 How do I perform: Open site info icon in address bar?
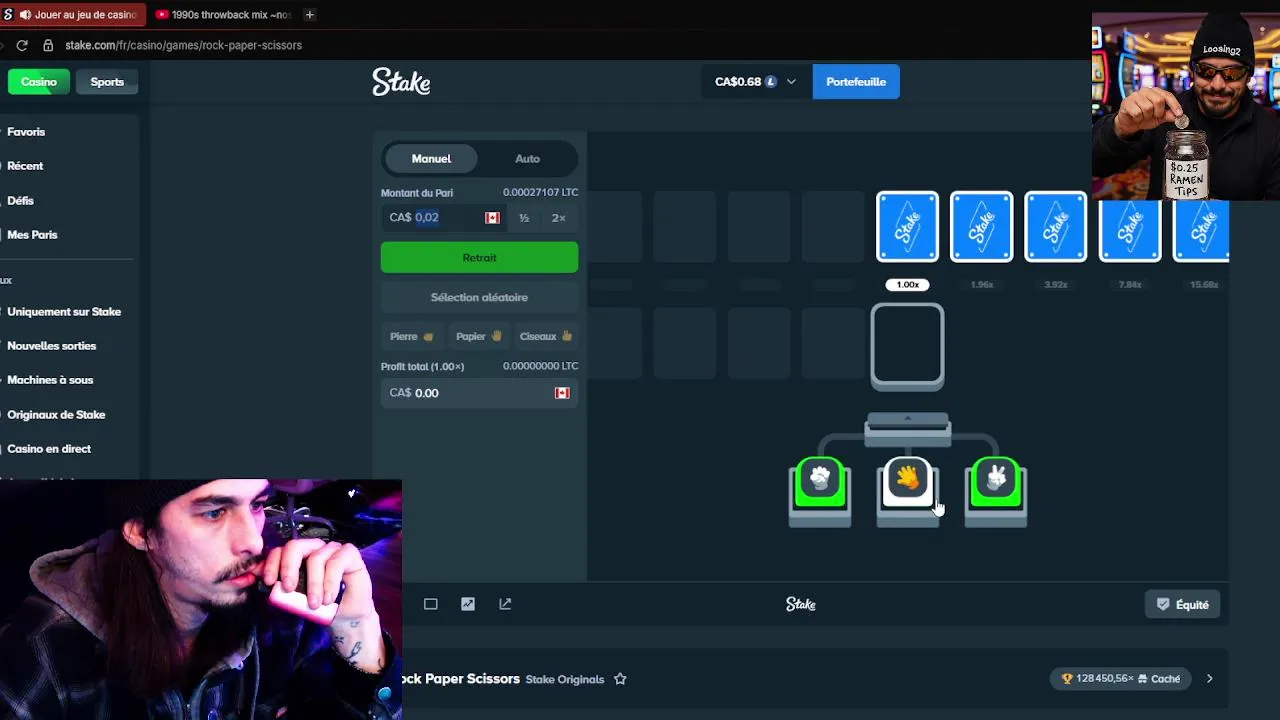coord(48,45)
